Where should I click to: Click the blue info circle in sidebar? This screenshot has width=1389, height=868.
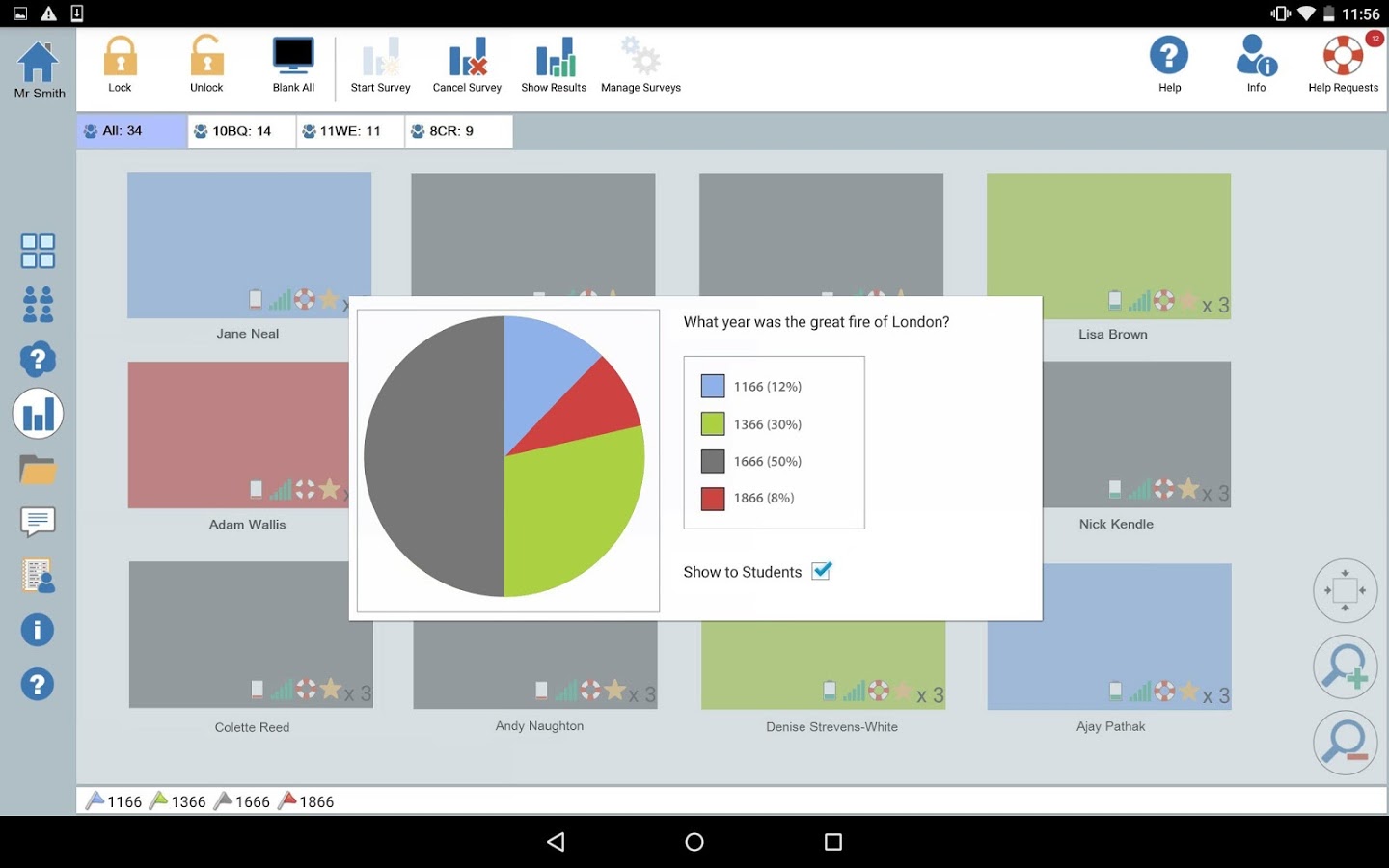[38, 631]
